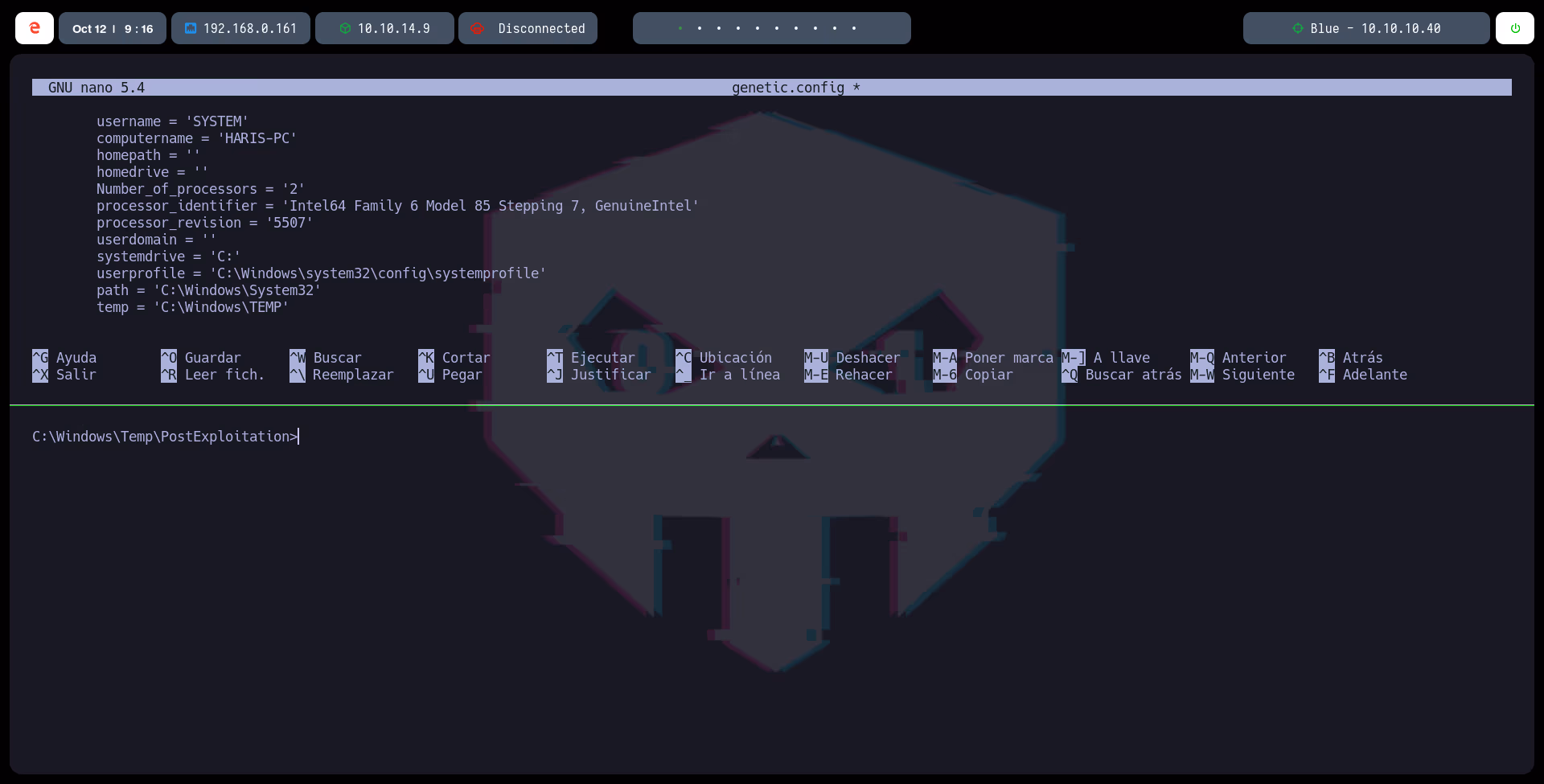The height and width of the screenshot is (784, 1544).
Task: Click the red icon beside Disconnected
Action: click(478, 28)
